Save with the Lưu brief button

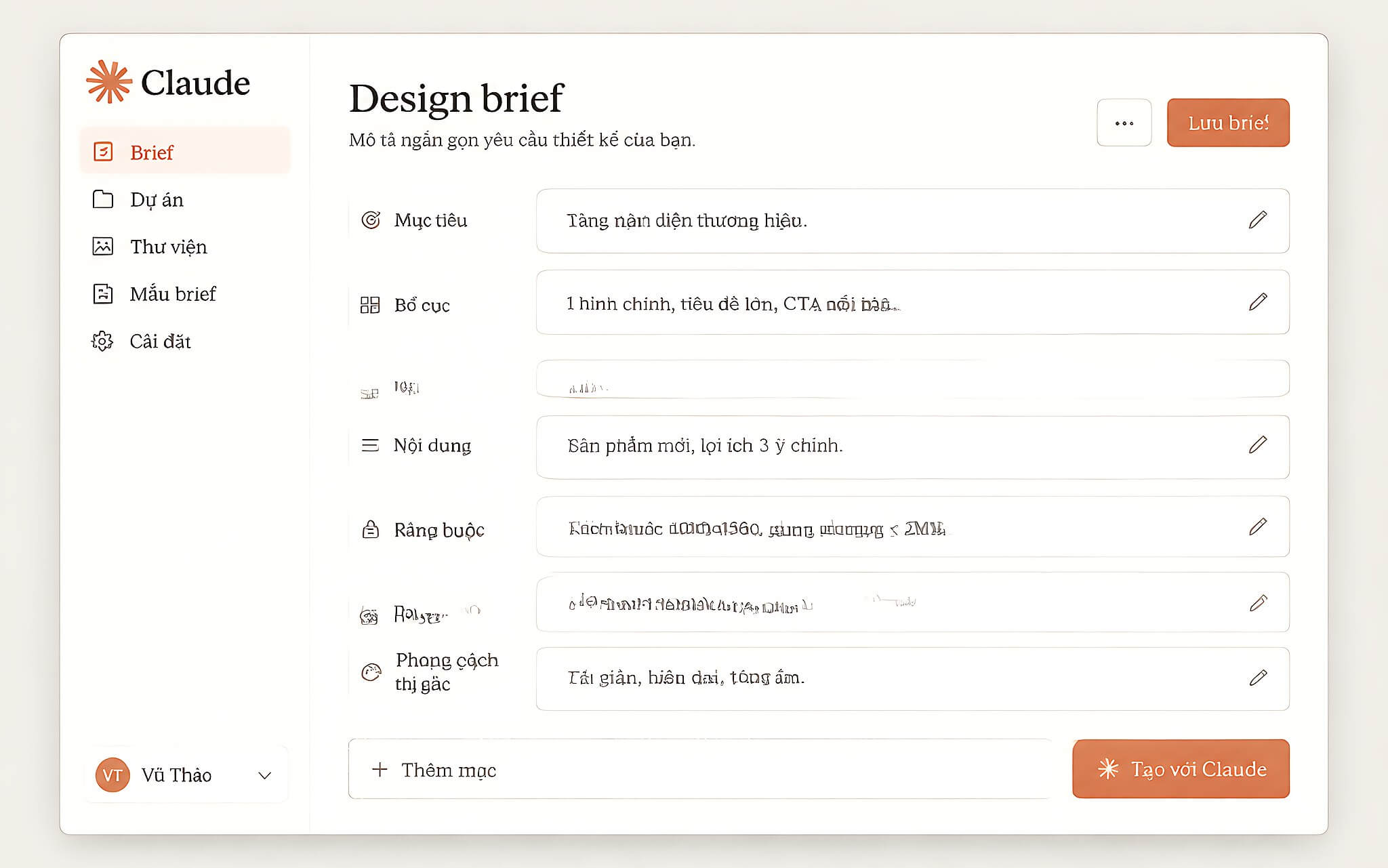[x=1228, y=123]
